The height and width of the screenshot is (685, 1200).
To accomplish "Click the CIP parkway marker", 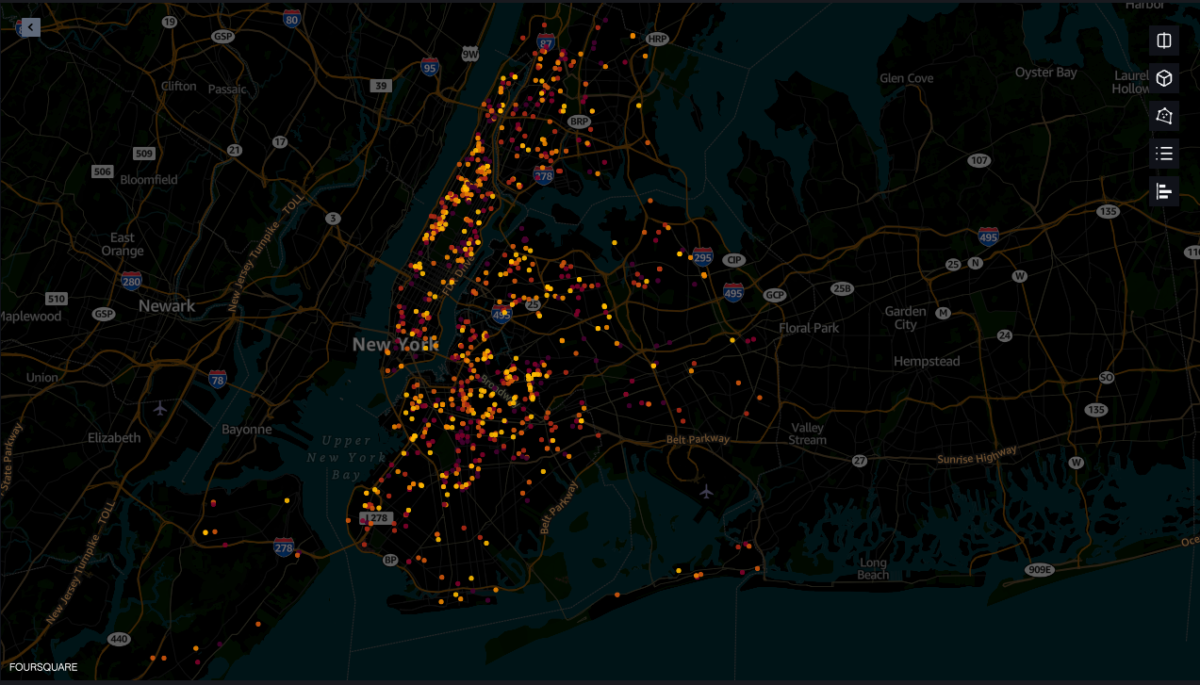I will (735, 259).
